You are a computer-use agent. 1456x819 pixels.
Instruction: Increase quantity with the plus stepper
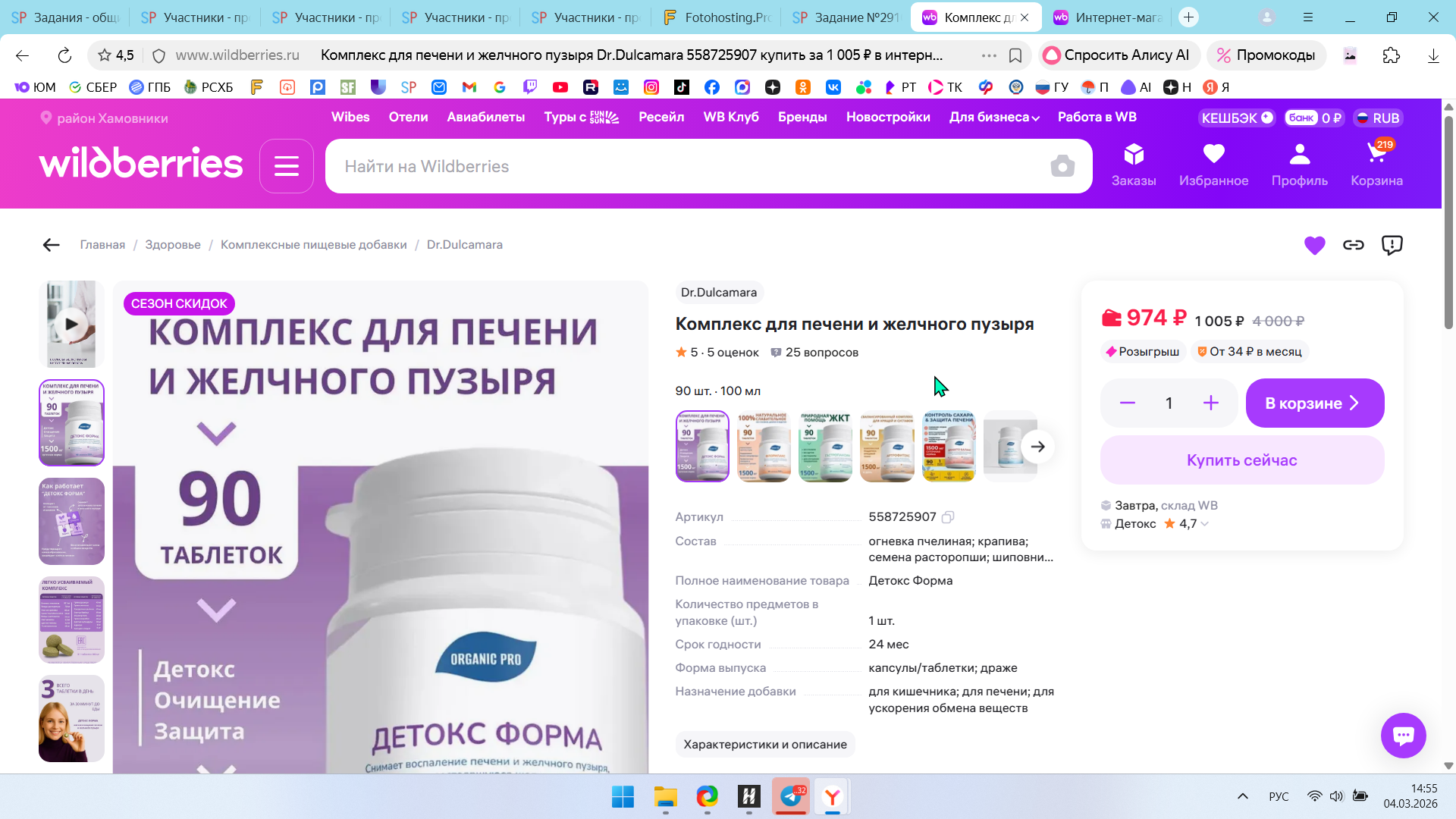(x=1210, y=403)
